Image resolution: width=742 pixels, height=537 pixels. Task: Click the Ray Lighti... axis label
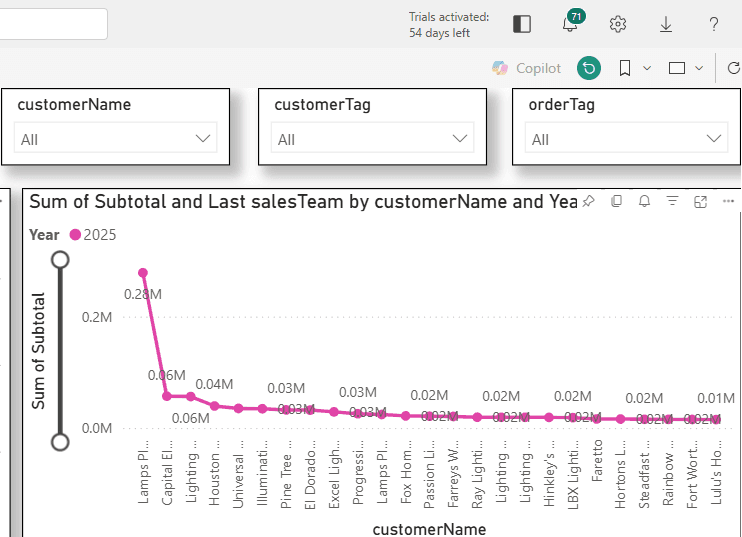click(x=477, y=475)
